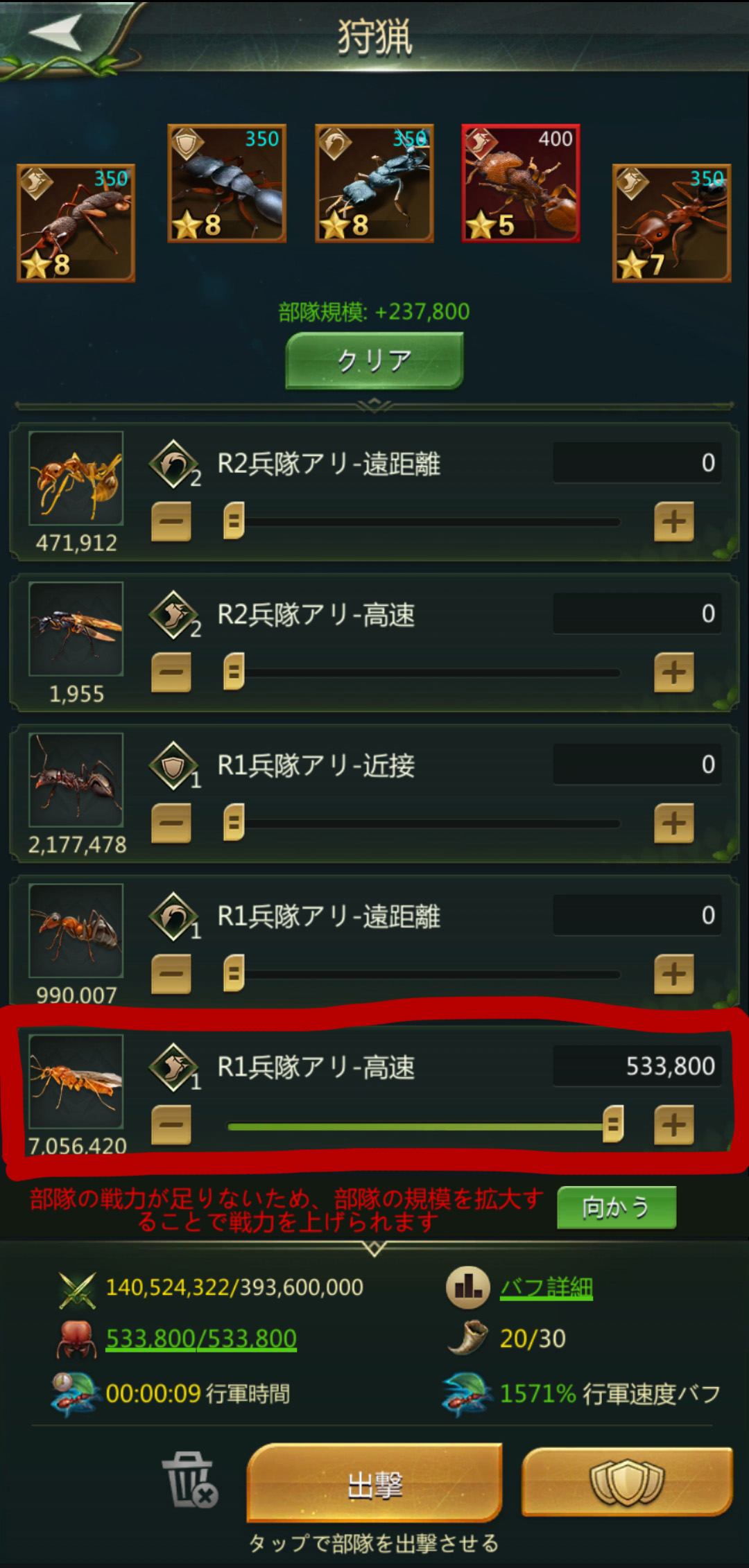749x1568 pixels.
Task: Increase R2 ranged troops with plus
Action: coord(674,521)
